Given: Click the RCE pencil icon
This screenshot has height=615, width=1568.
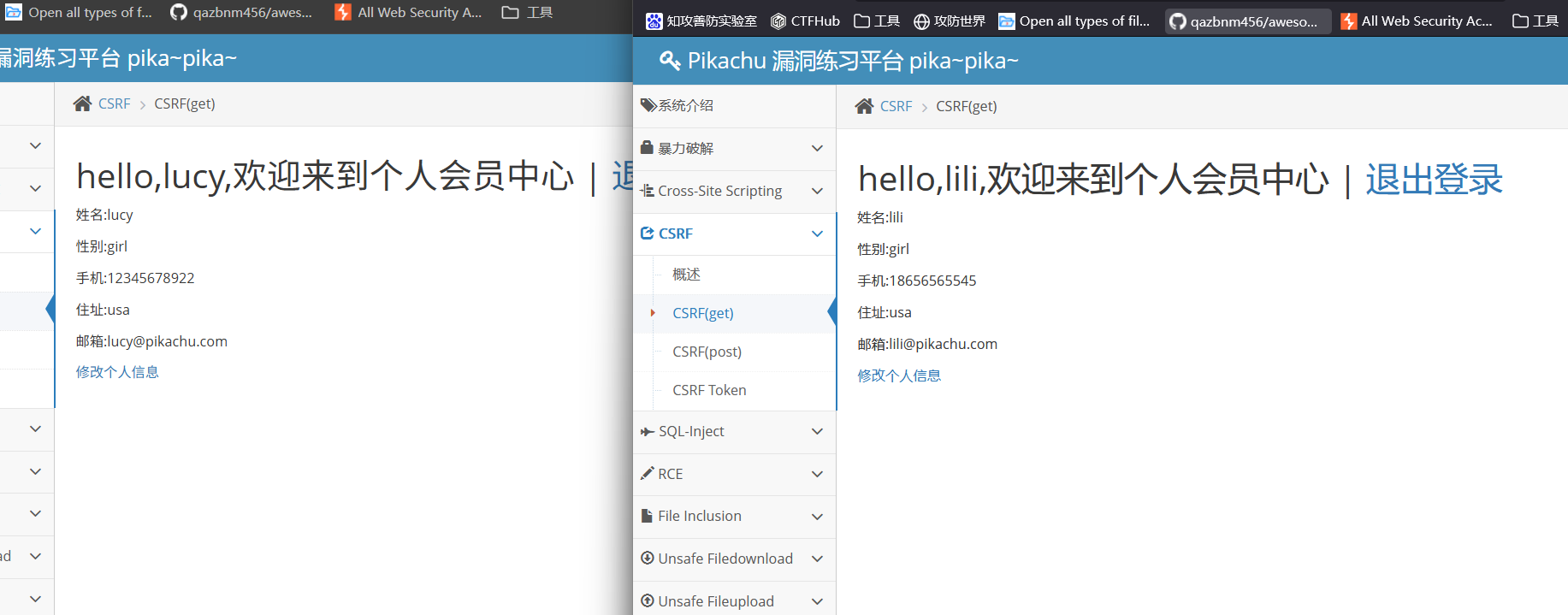Looking at the screenshot, I should coord(648,473).
